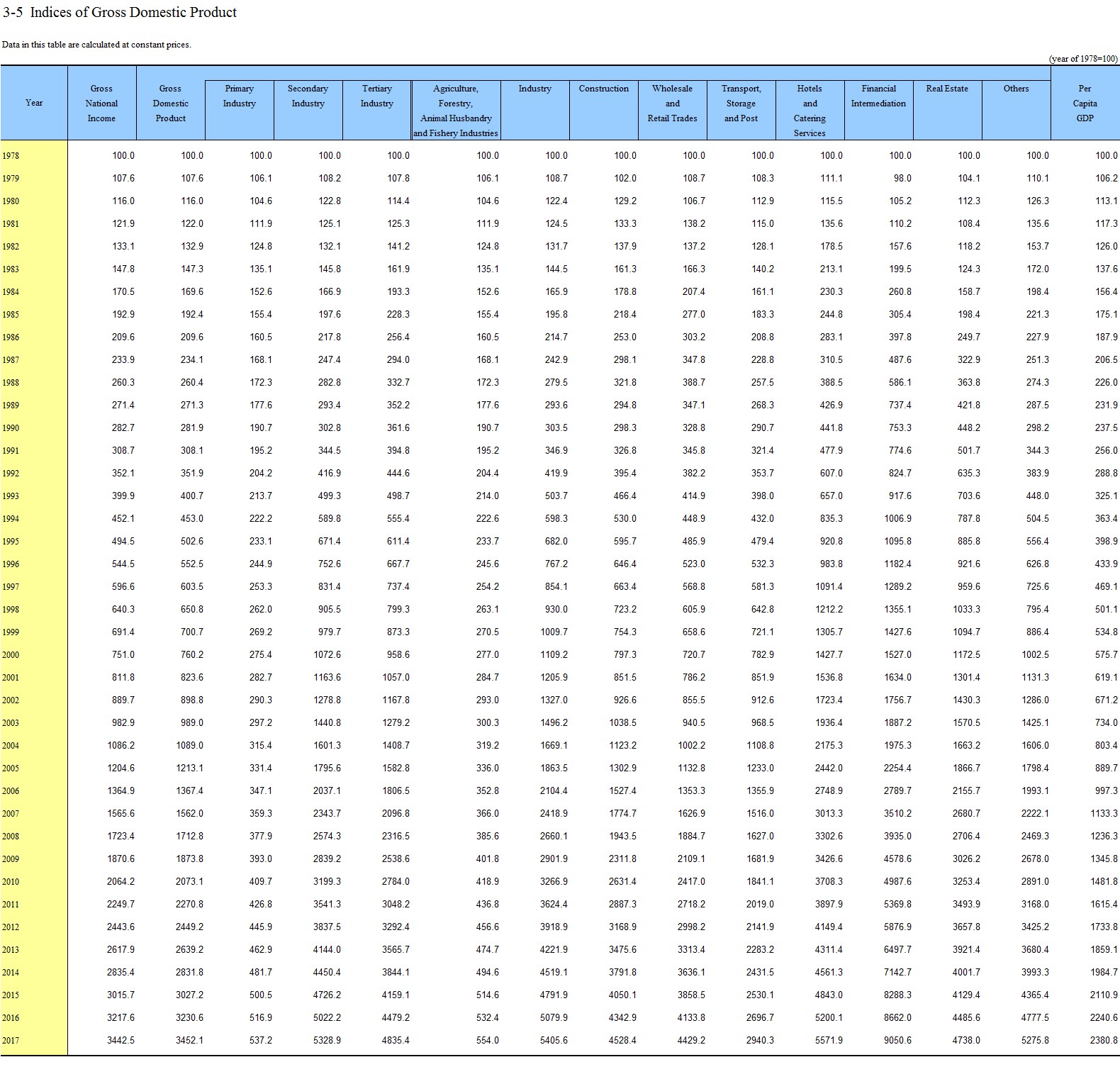Click the 1984 Gross National Income value 170.5
This screenshot has height=1079, width=1120.
pyautogui.click(x=123, y=291)
